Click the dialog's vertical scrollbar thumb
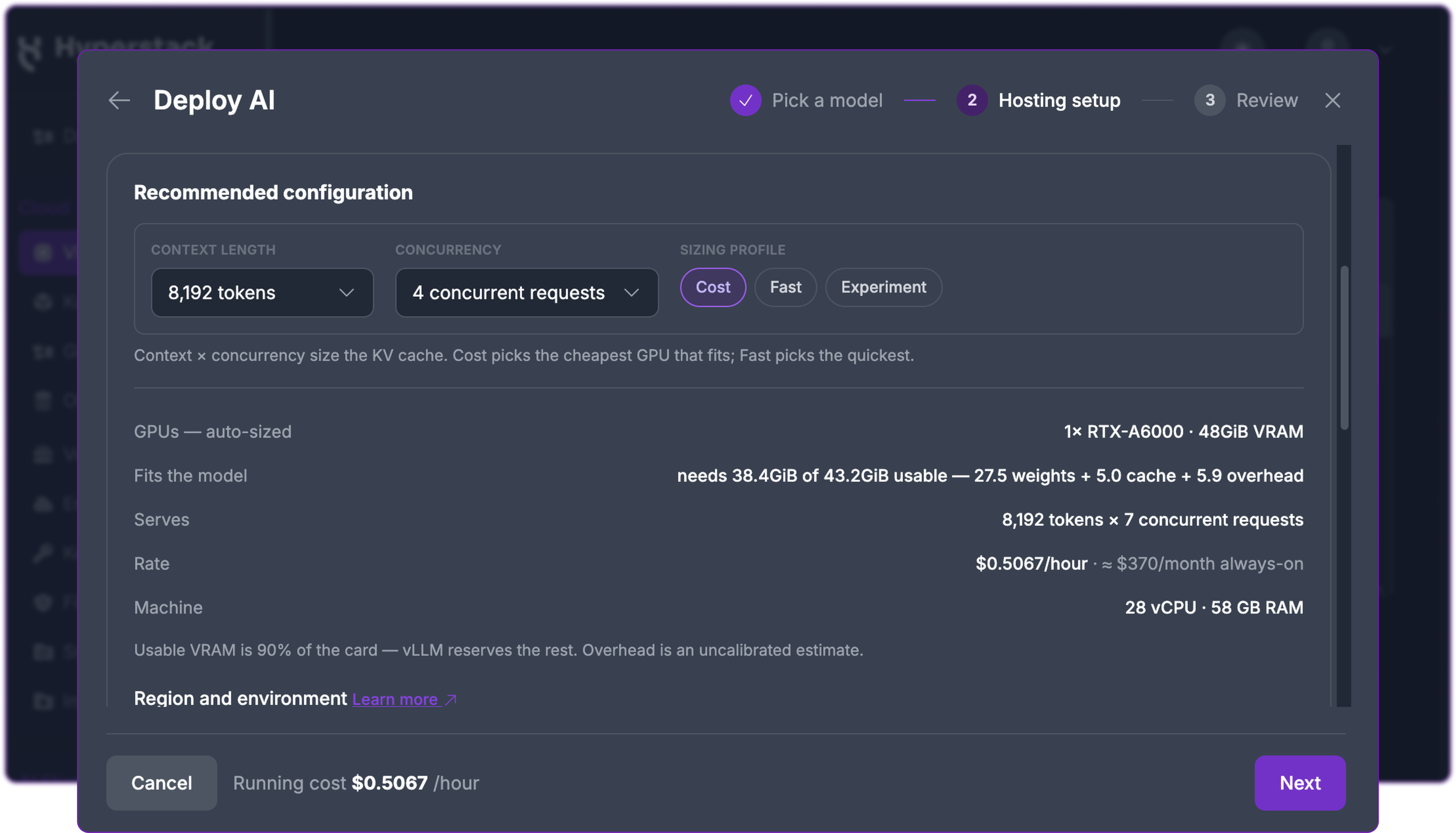 click(x=1345, y=347)
